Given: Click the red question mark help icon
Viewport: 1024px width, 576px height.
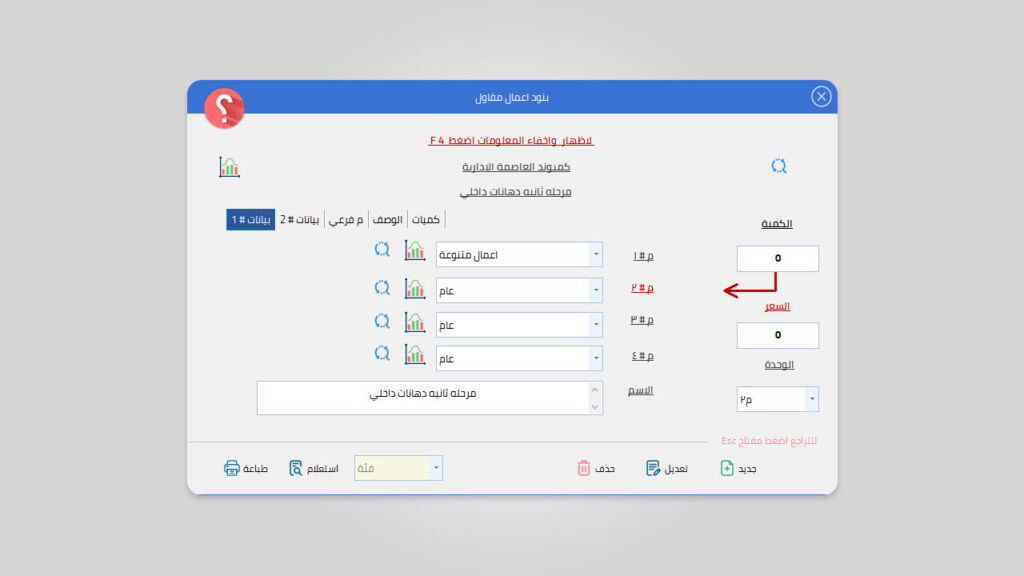Looking at the screenshot, I should tap(224, 108).
